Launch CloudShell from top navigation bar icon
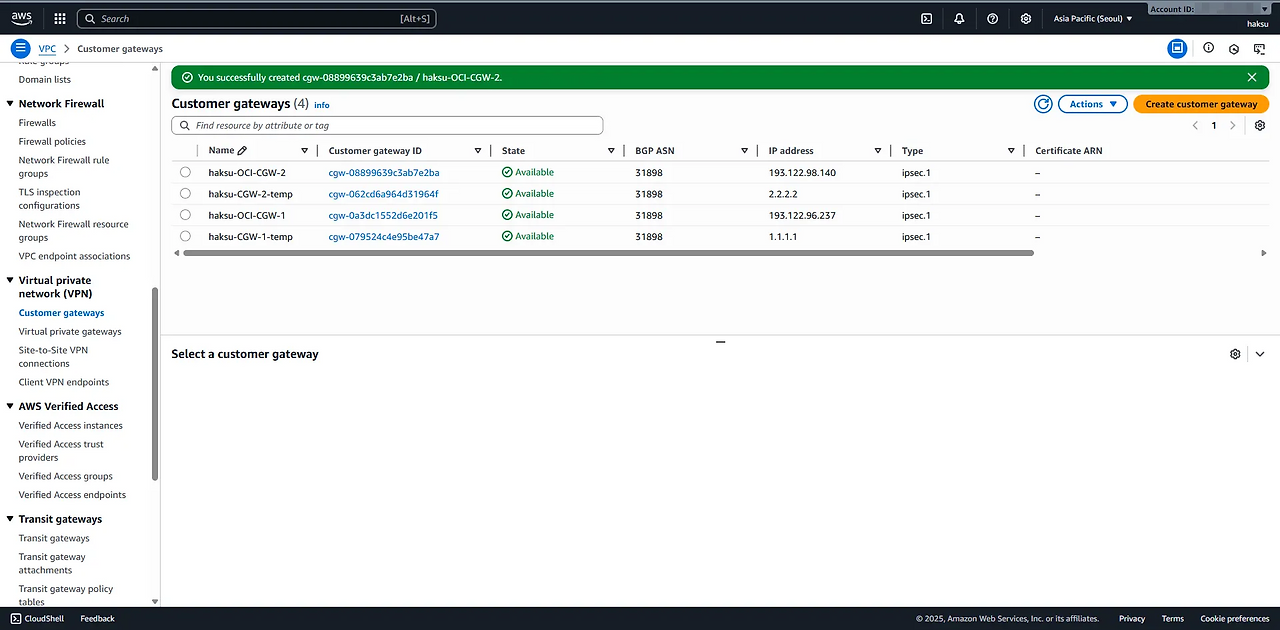This screenshot has height=630, width=1280. pyautogui.click(x=927, y=18)
